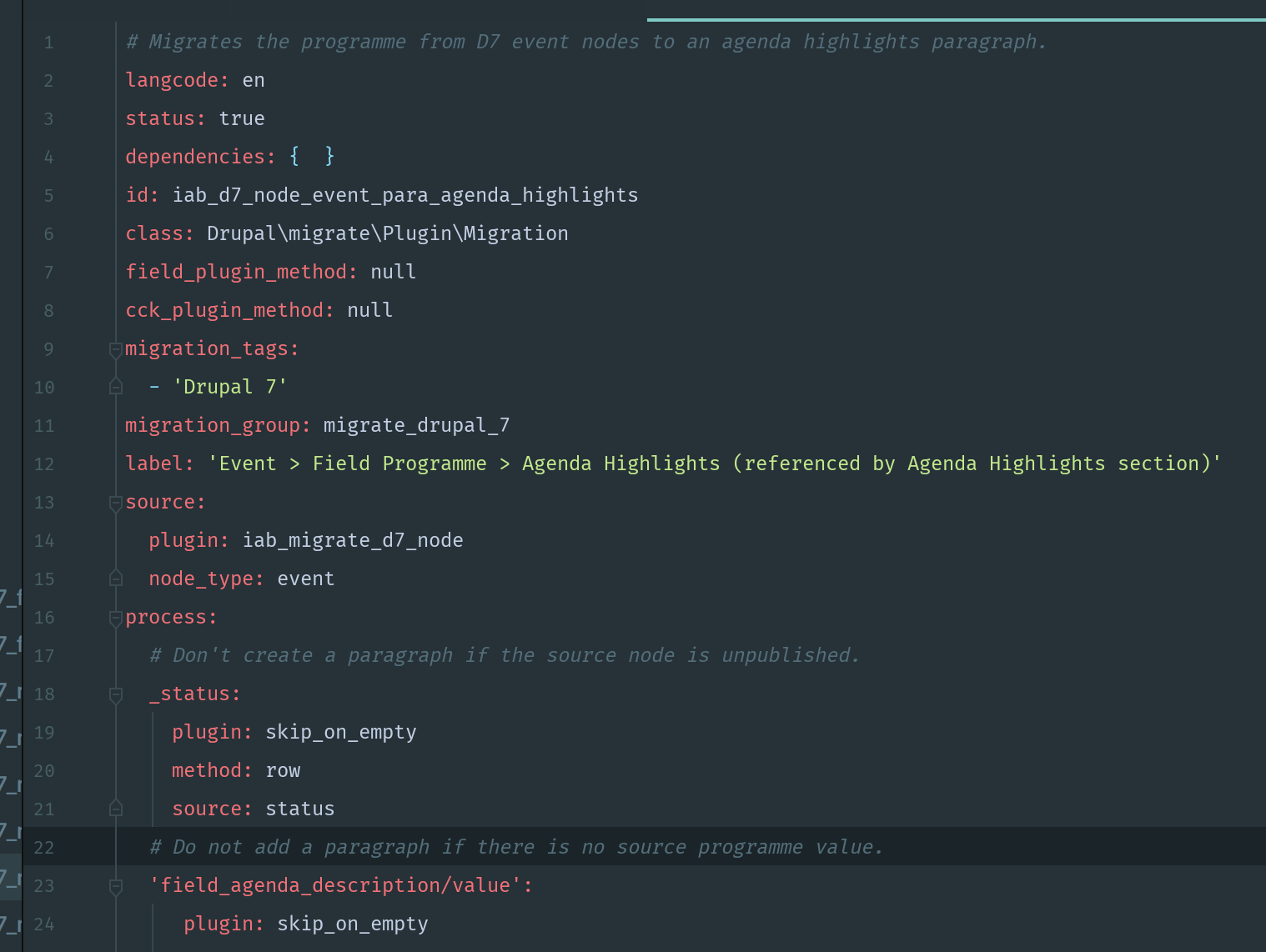This screenshot has width=1266, height=952.
Task: Click Drupal\migrate\Plugin\Migration class value
Action: pyautogui.click(x=388, y=233)
